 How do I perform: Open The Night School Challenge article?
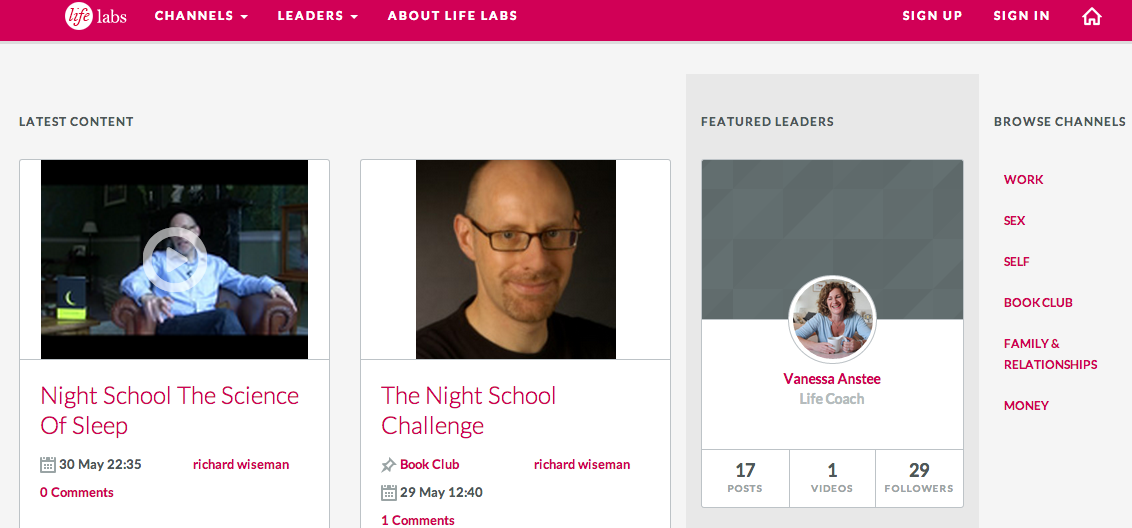click(468, 410)
